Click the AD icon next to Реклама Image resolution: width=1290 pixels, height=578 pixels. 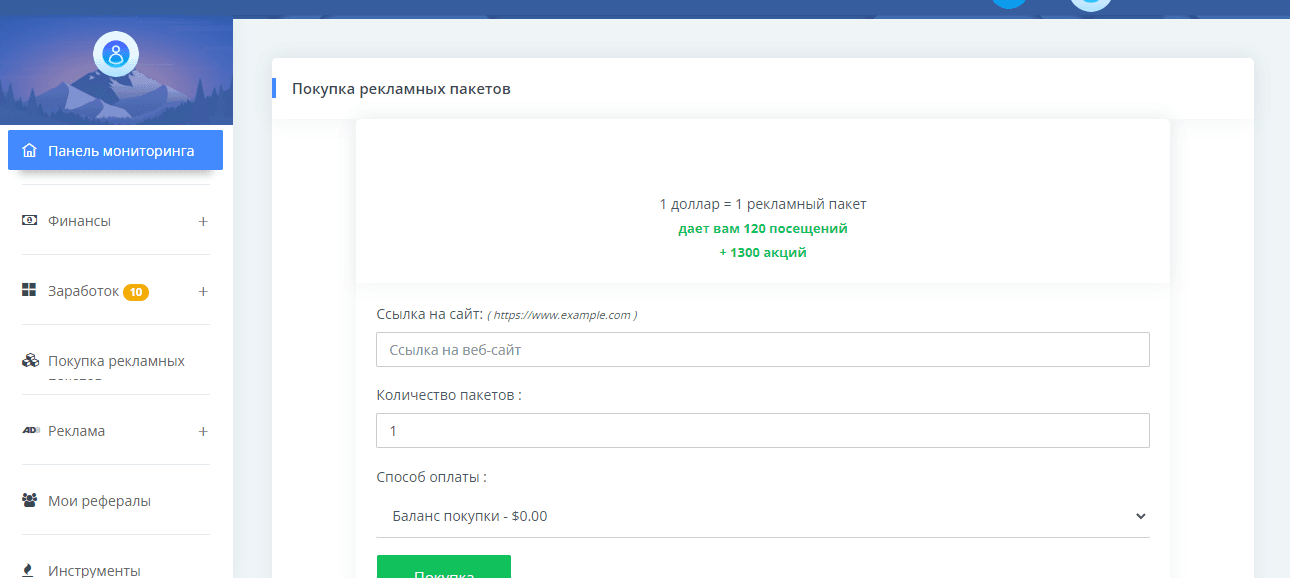(29, 431)
